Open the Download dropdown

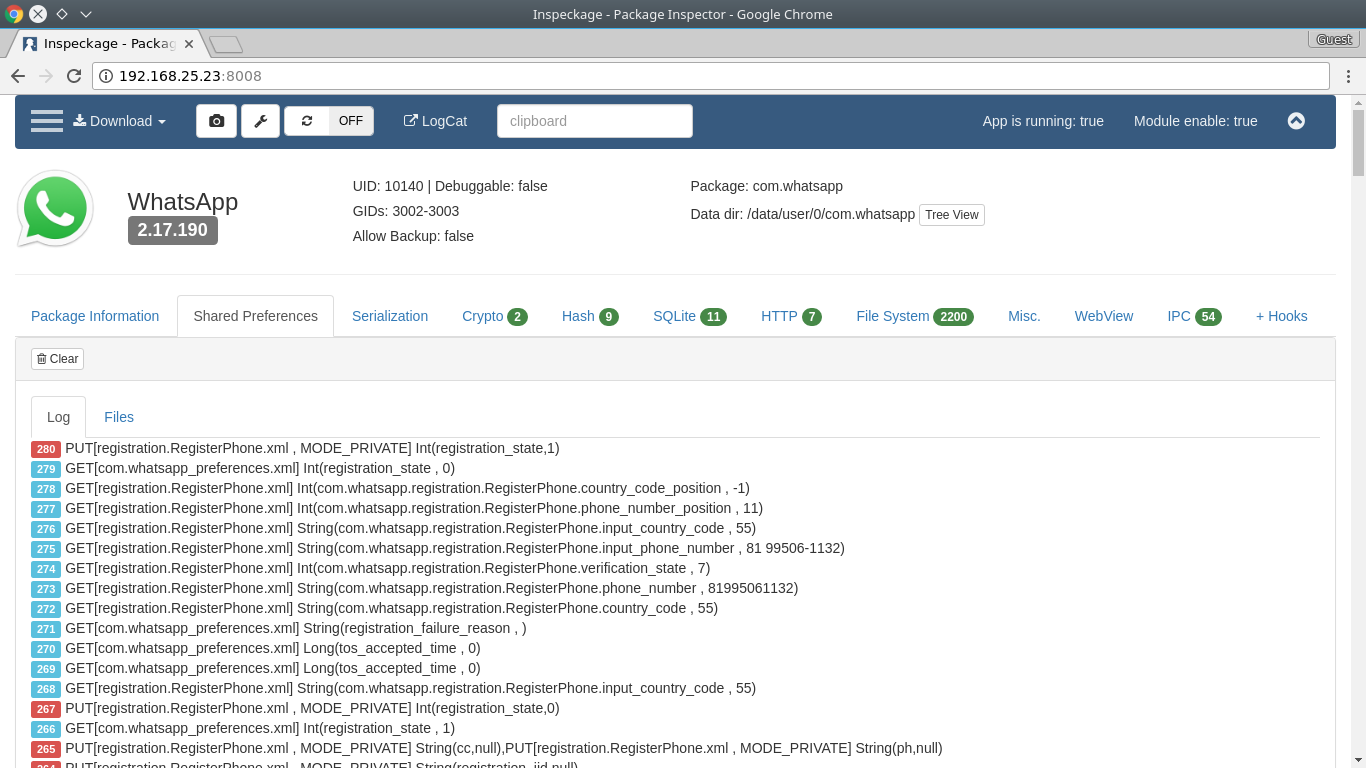(x=119, y=121)
